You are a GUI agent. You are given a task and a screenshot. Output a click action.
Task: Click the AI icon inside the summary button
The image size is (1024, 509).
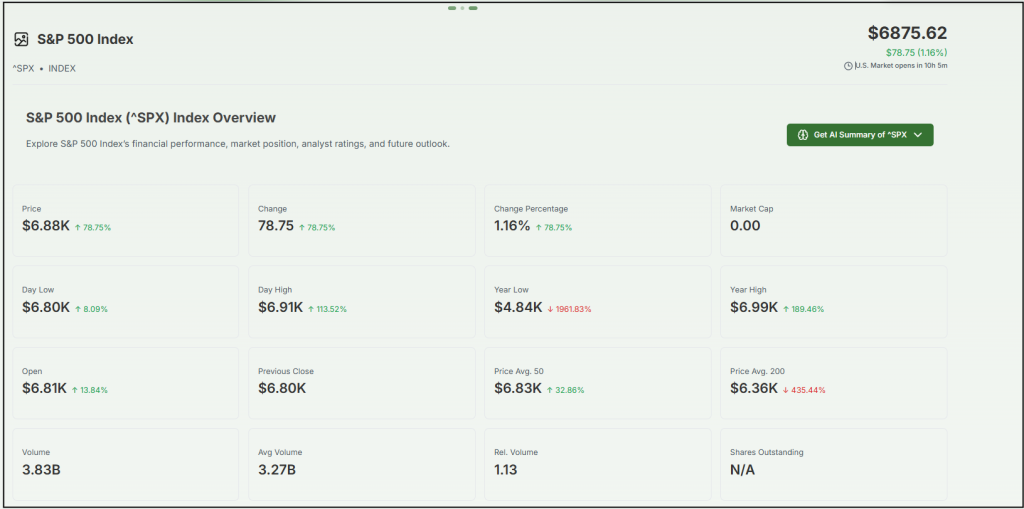(x=802, y=135)
